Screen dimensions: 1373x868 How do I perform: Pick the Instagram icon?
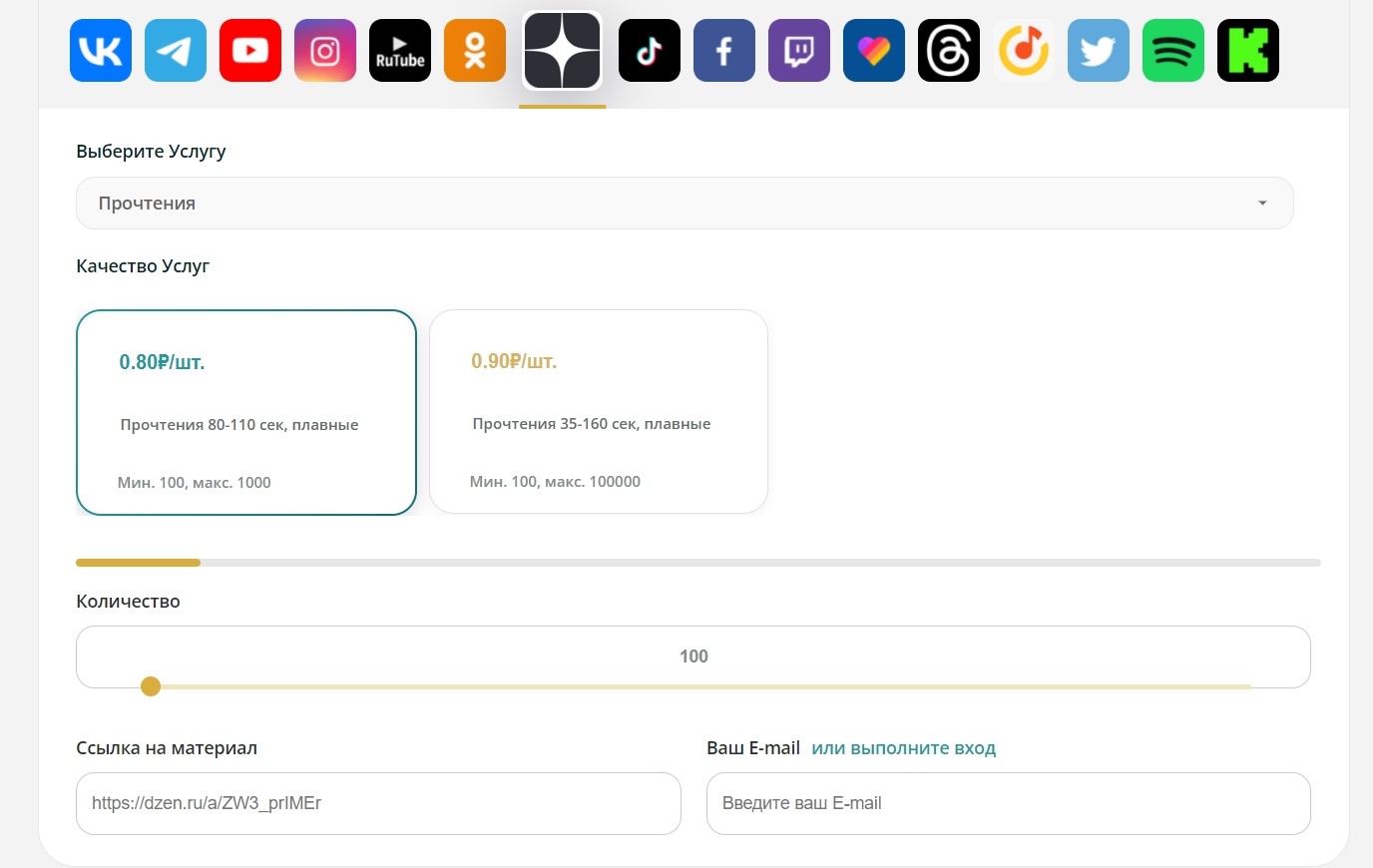[x=325, y=50]
